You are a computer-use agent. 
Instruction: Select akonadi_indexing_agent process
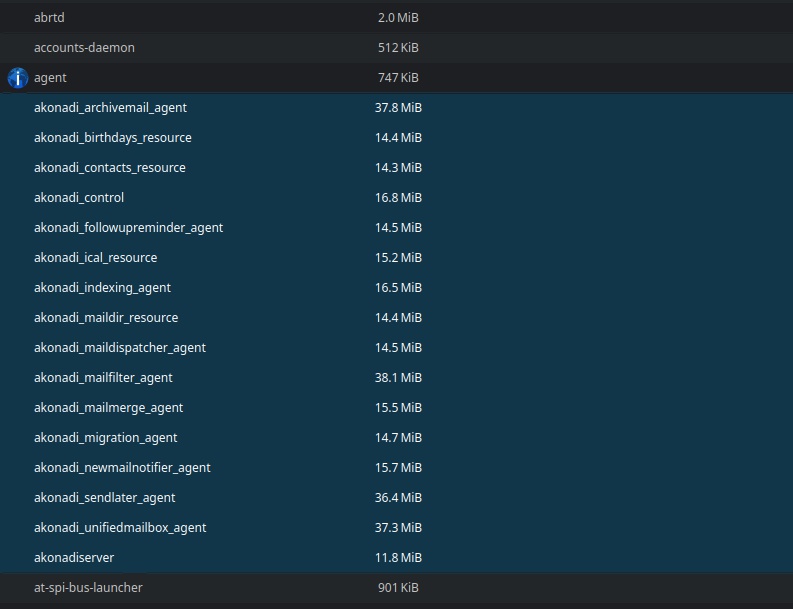(102, 288)
